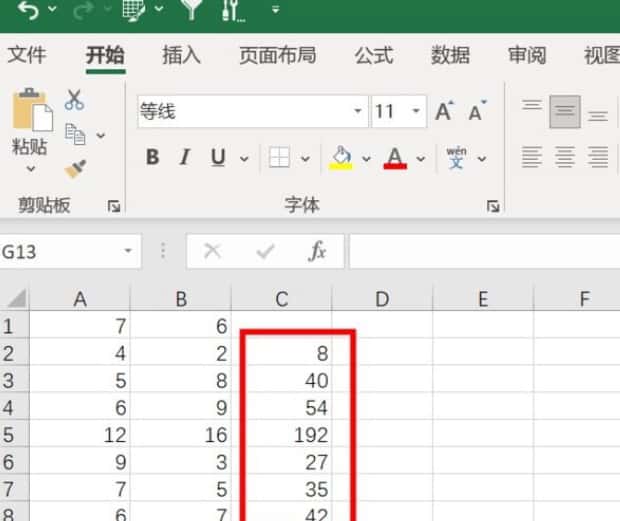The image size is (620, 521).
Task: Toggle Underline formatting
Action: tap(217, 158)
